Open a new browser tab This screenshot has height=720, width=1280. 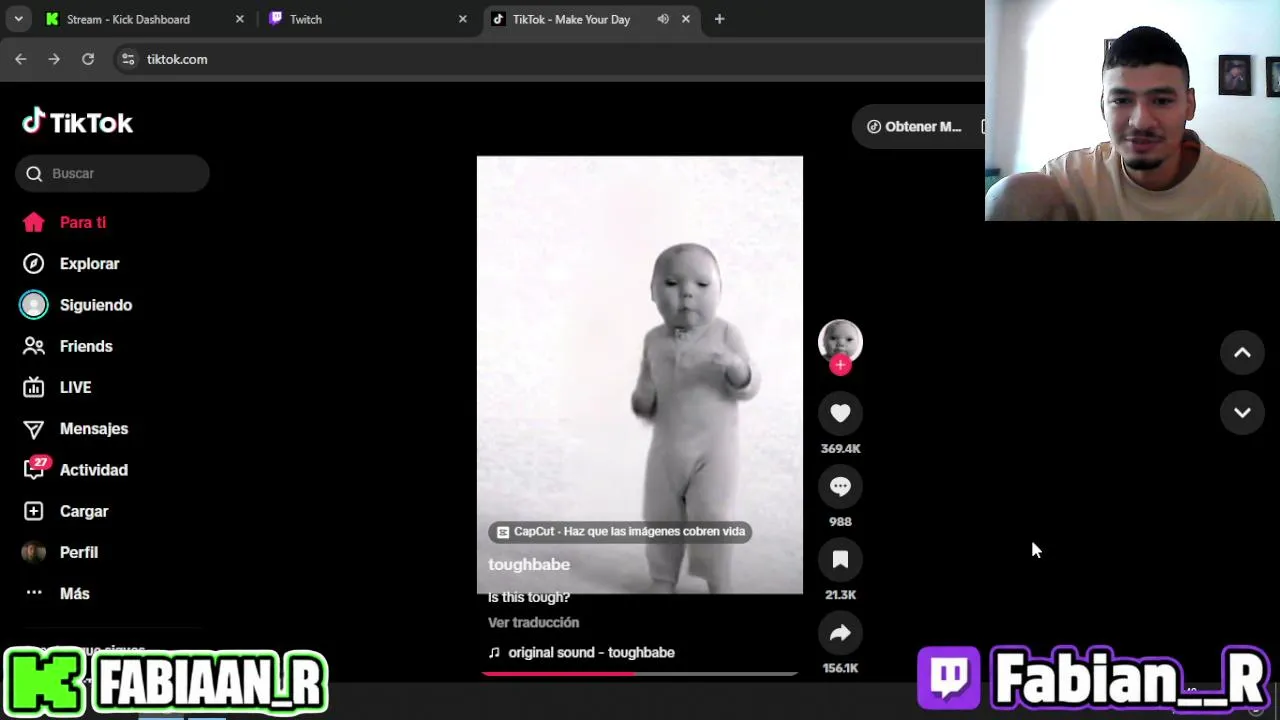719,19
